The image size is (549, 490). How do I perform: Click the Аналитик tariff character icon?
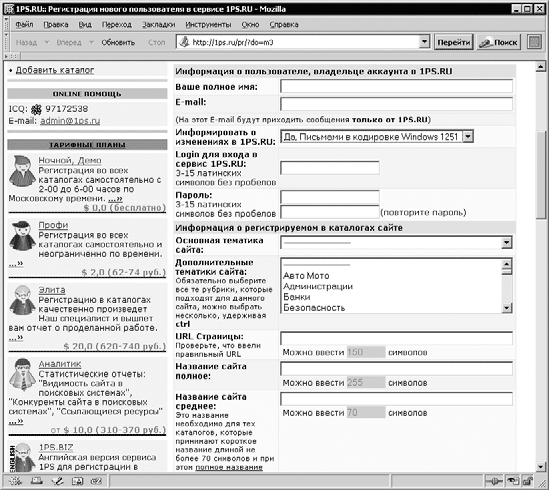[x=22, y=374]
